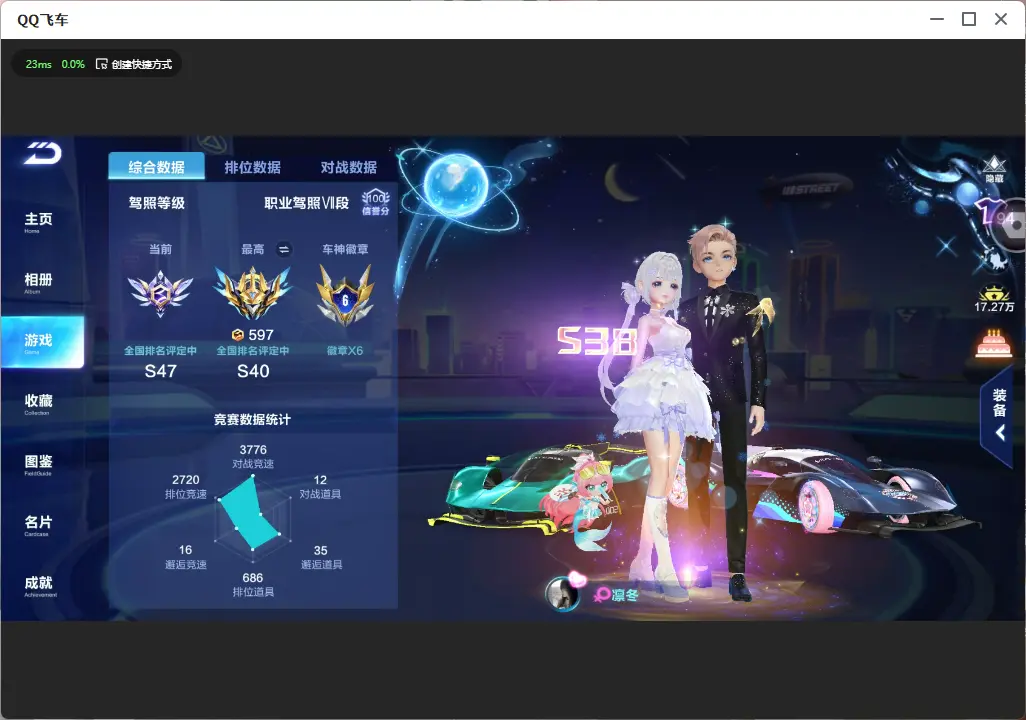Click the 创建快捷方式 create shortcut button
This screenshot has width=1026, height=720.
coord(134,64)
